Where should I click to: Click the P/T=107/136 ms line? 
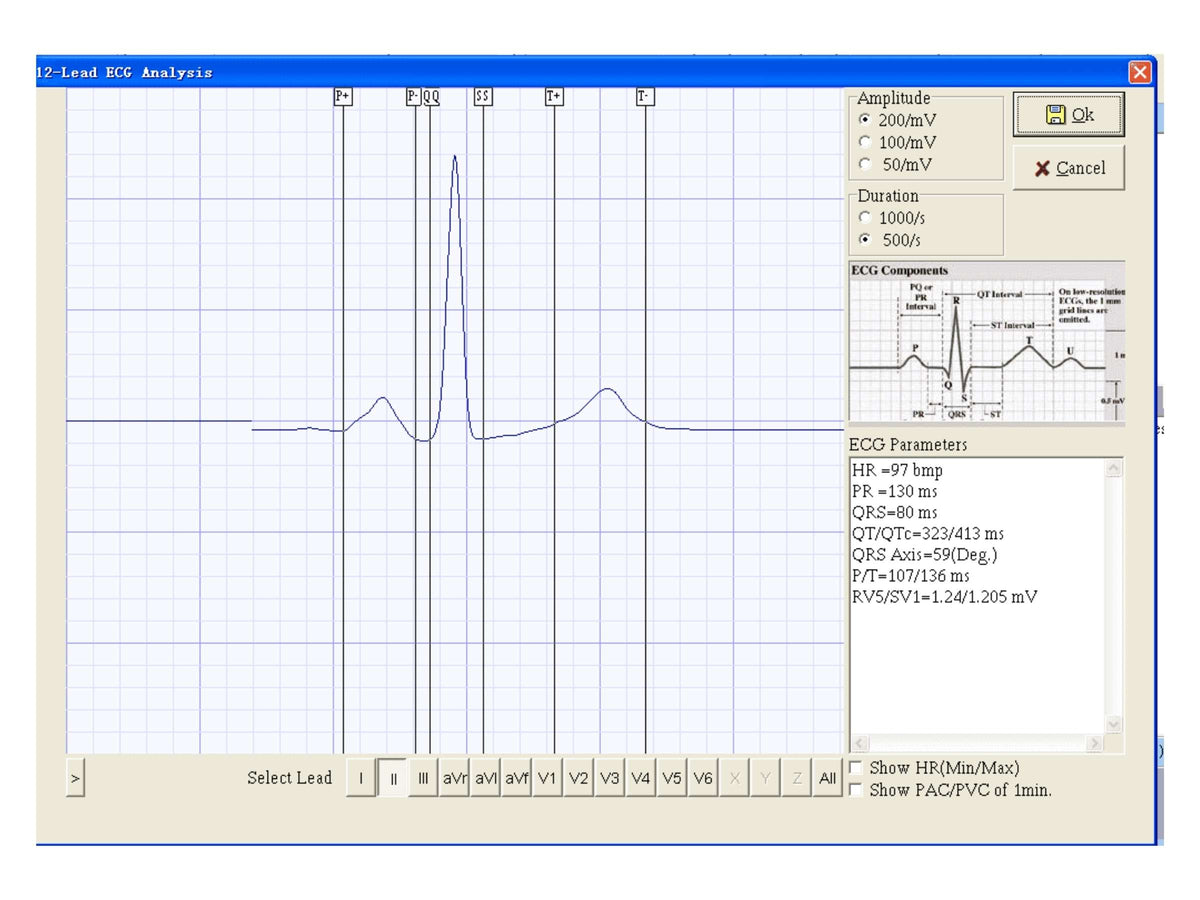tap(911, 575)
